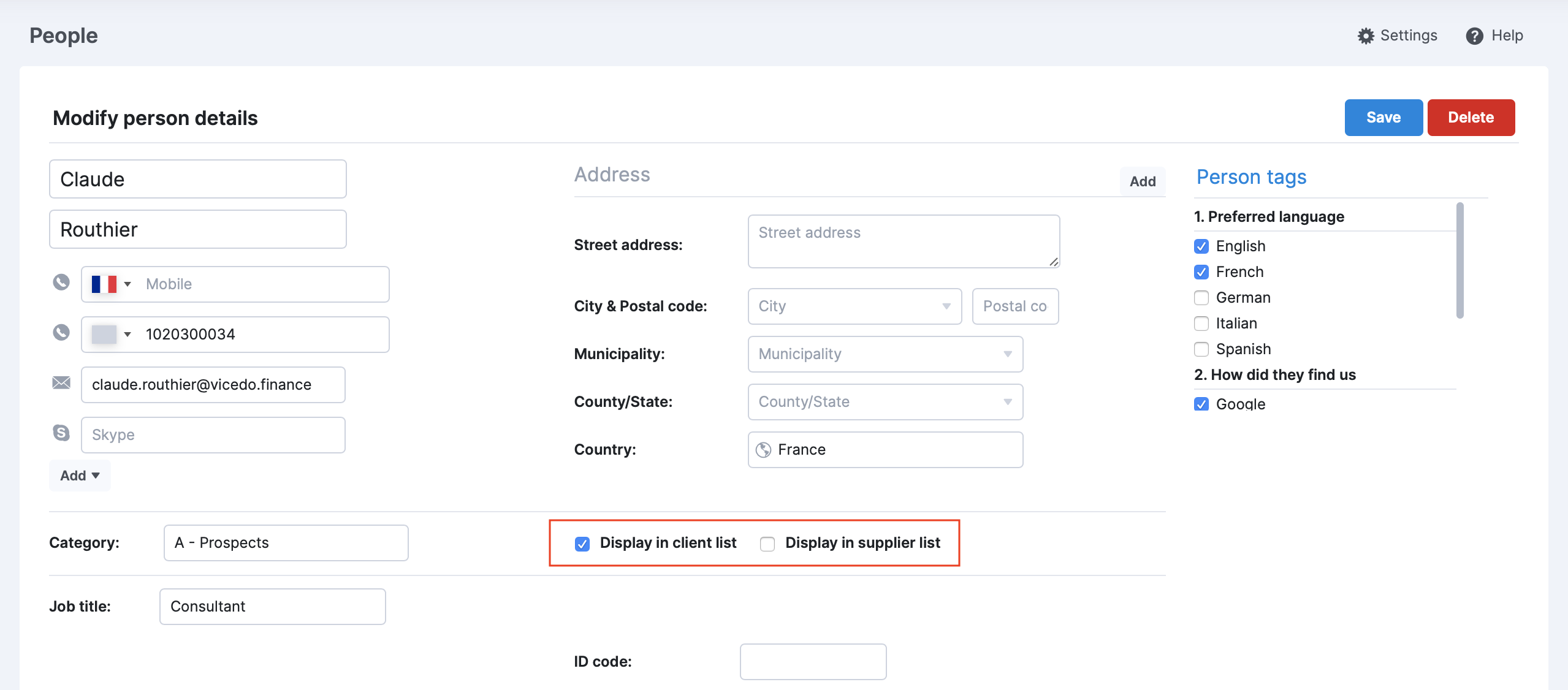Image resolution: width=1568 pixels, height=690 pixels.
Task: Click the Skype logo icon
Action: (x=61, y=433)
